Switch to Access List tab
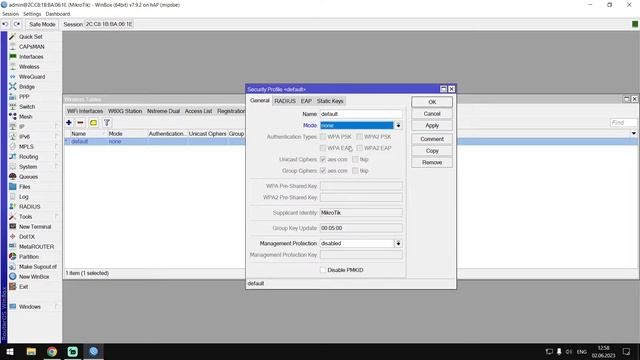Image resolution: width=640 pixels, height=360 pixels. coord(198,111)
